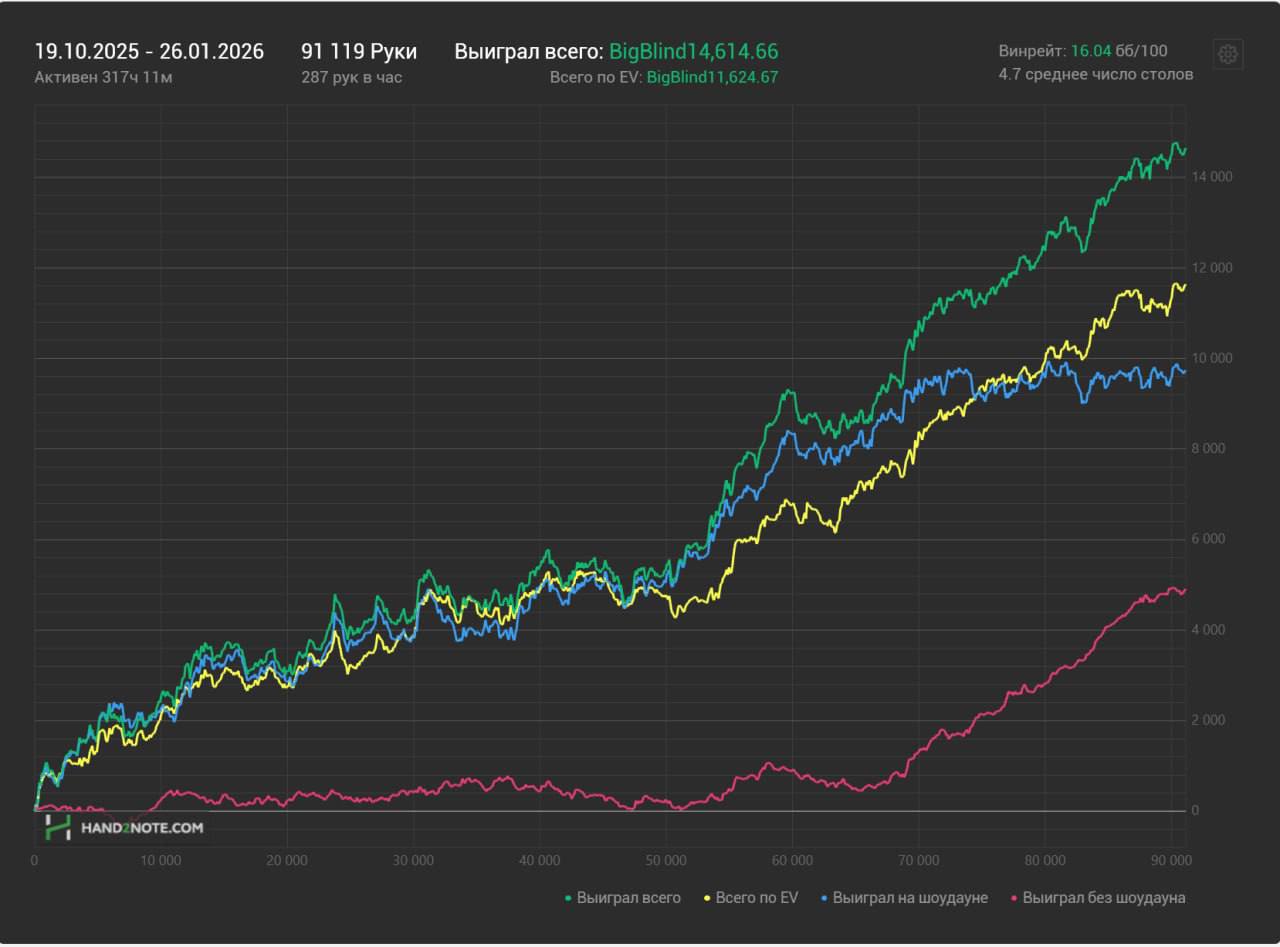This screenshot has height=947, width=1280.
Task: Click the 4.7 среднее число столов text
Action: click(1095, 74)
